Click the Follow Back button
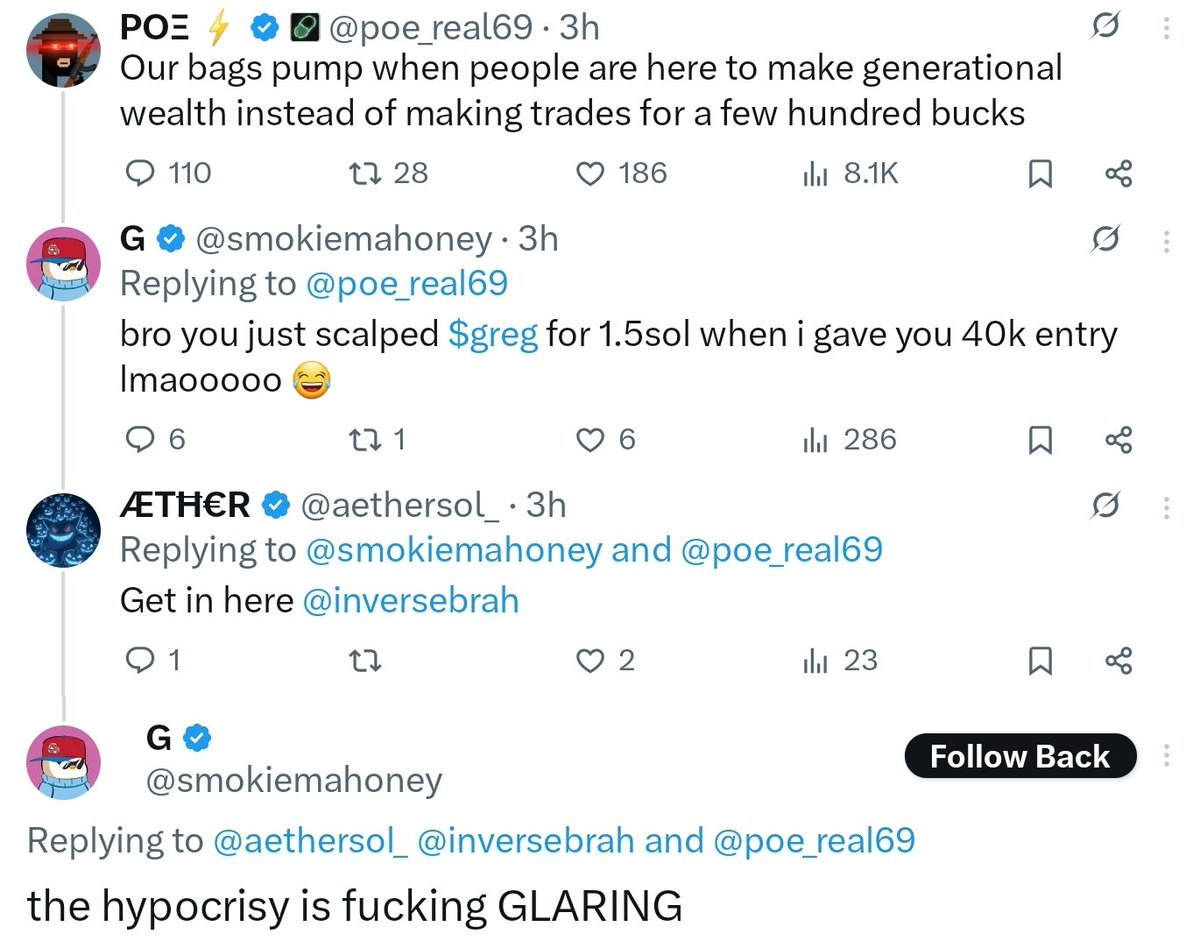This screenshot has width=1200, height=941. point(1019,757)
